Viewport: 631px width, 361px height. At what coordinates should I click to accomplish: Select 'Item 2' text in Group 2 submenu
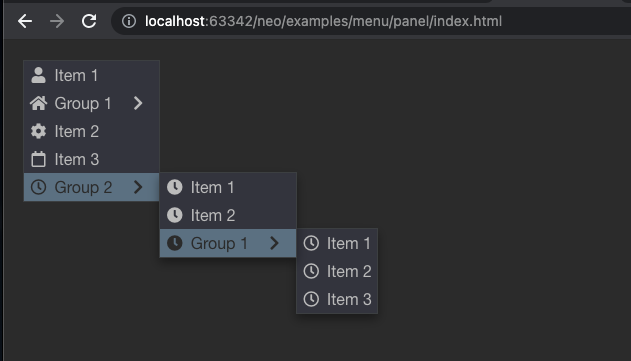tap(212, 215)
